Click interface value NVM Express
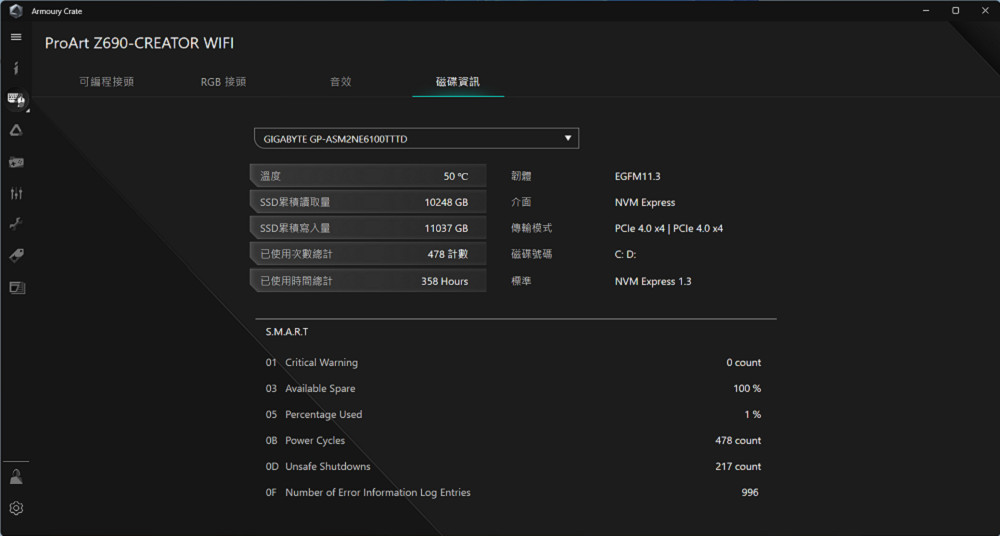The width and height of the screenshot is (1000, 536). [x=645, y=202]
